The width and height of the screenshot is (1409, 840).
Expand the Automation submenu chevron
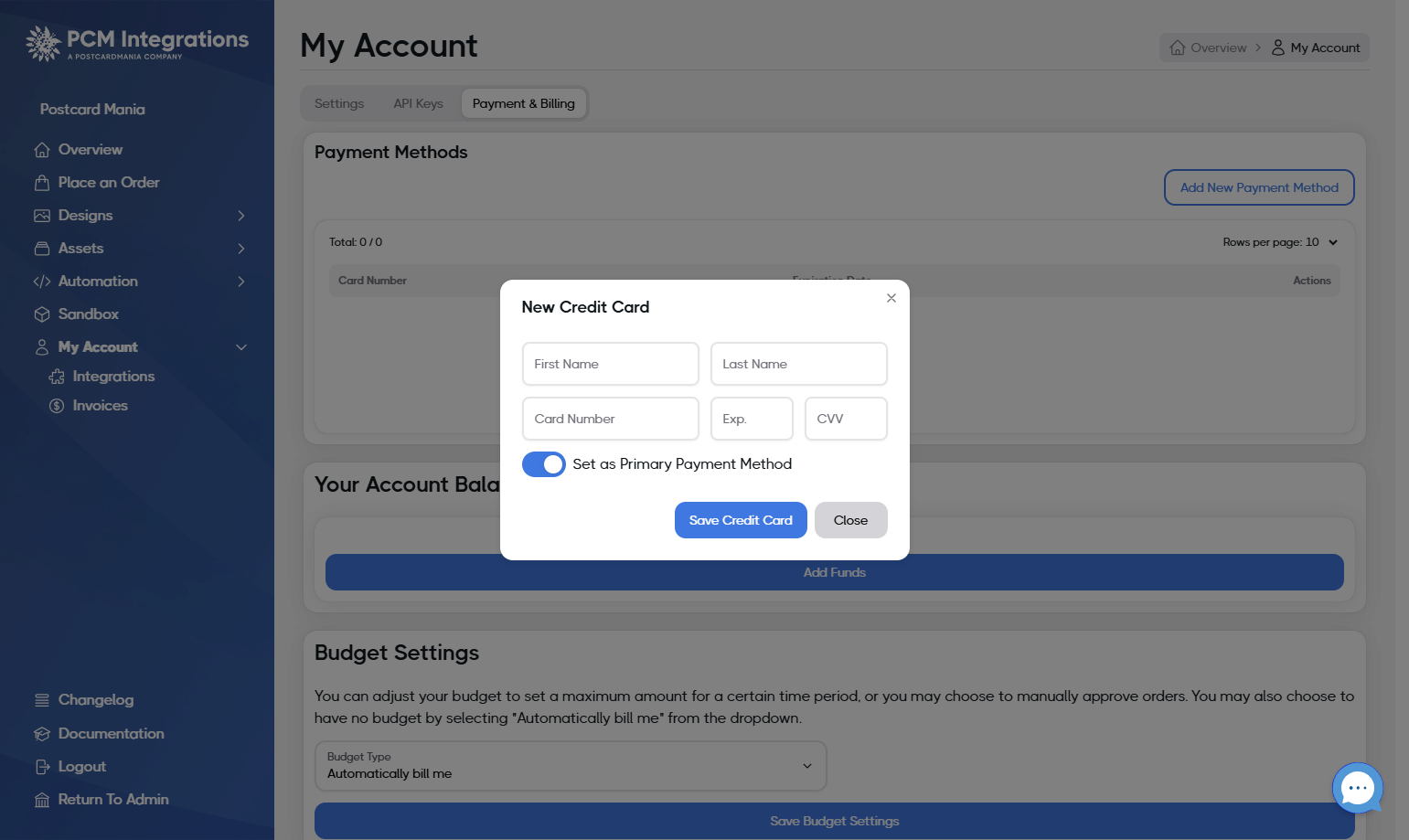241,282
